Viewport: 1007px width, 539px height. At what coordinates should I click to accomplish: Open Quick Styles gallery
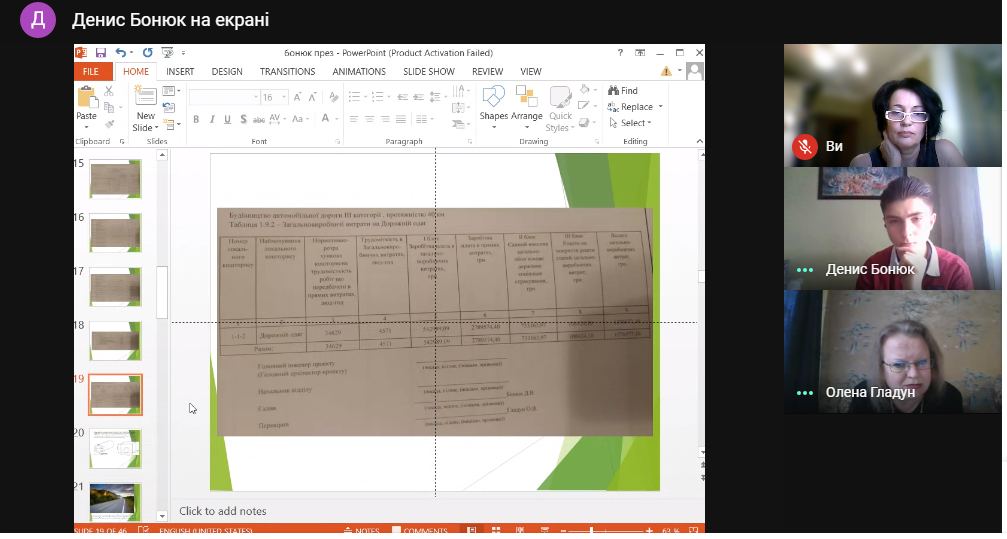pos(560,108)
